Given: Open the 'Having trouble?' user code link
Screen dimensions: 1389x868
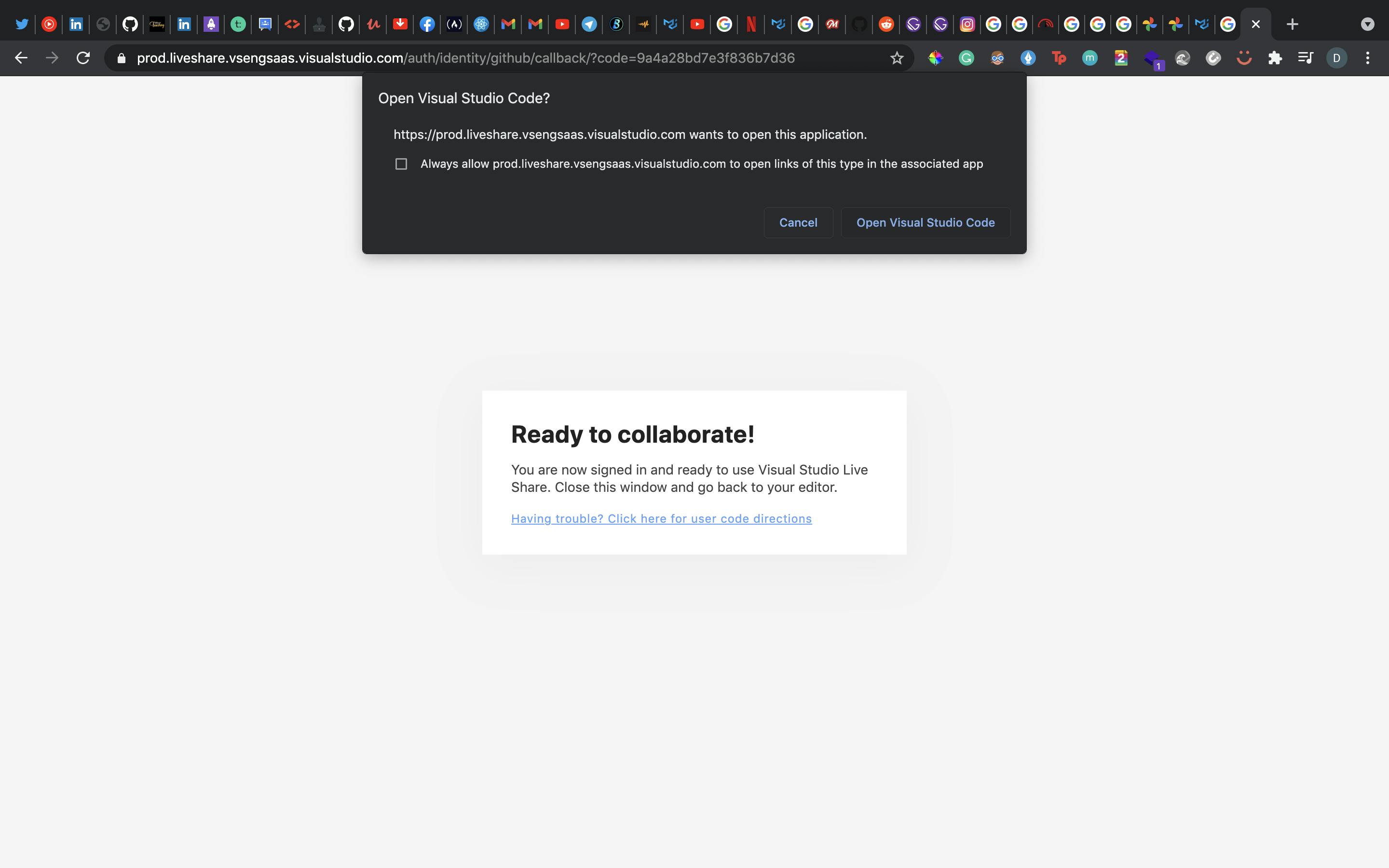Looking at the screenshot, I should click(x=661, y=519).
